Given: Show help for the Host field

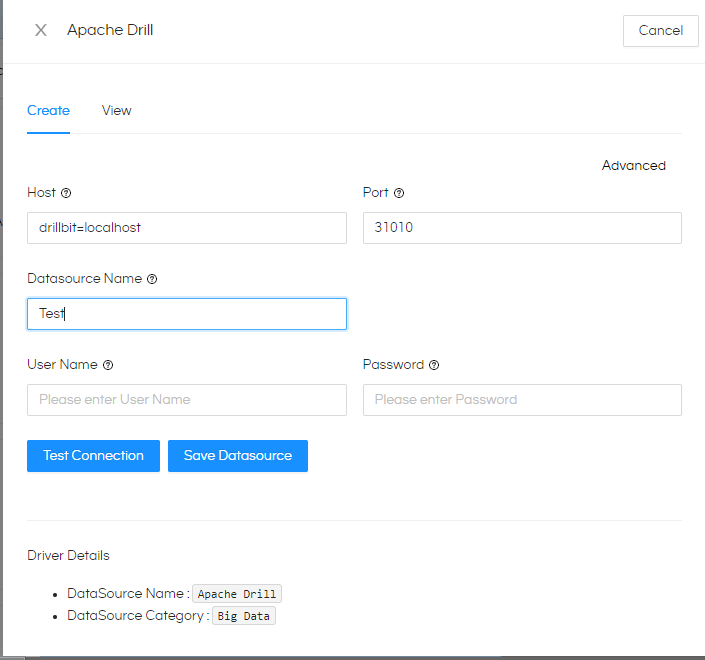Looking at the screenshot, I should pyautogui.click(x=66, y=193).
